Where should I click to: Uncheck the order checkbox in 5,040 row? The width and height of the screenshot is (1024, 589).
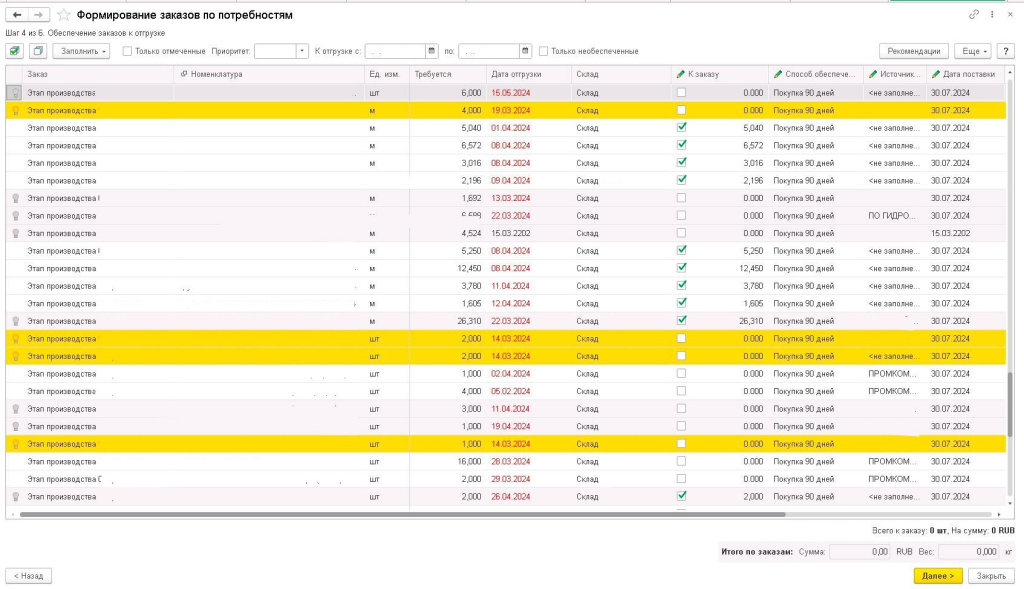[x=681, y=127]
